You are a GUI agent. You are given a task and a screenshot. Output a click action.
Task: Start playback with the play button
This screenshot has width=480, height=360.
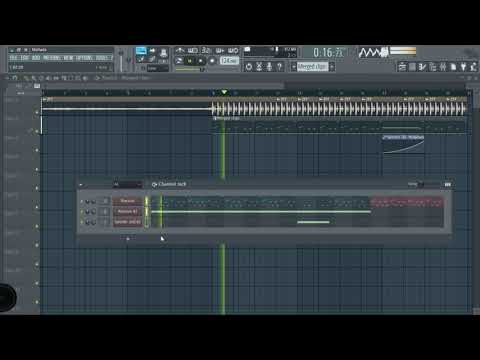pos(190,61)
